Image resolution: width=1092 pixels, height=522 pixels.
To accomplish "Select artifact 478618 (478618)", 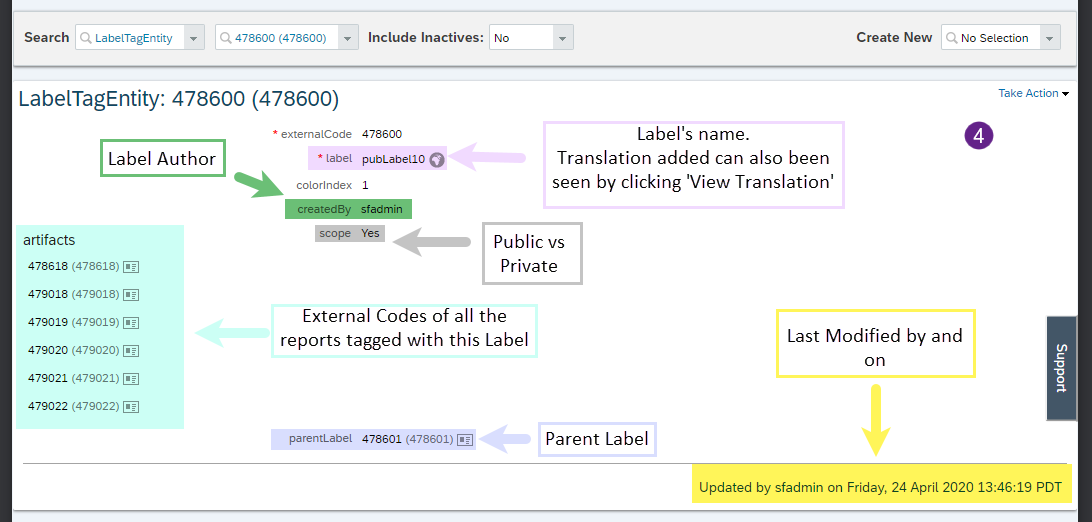I will pyautogui.click(x=74, y=266).
